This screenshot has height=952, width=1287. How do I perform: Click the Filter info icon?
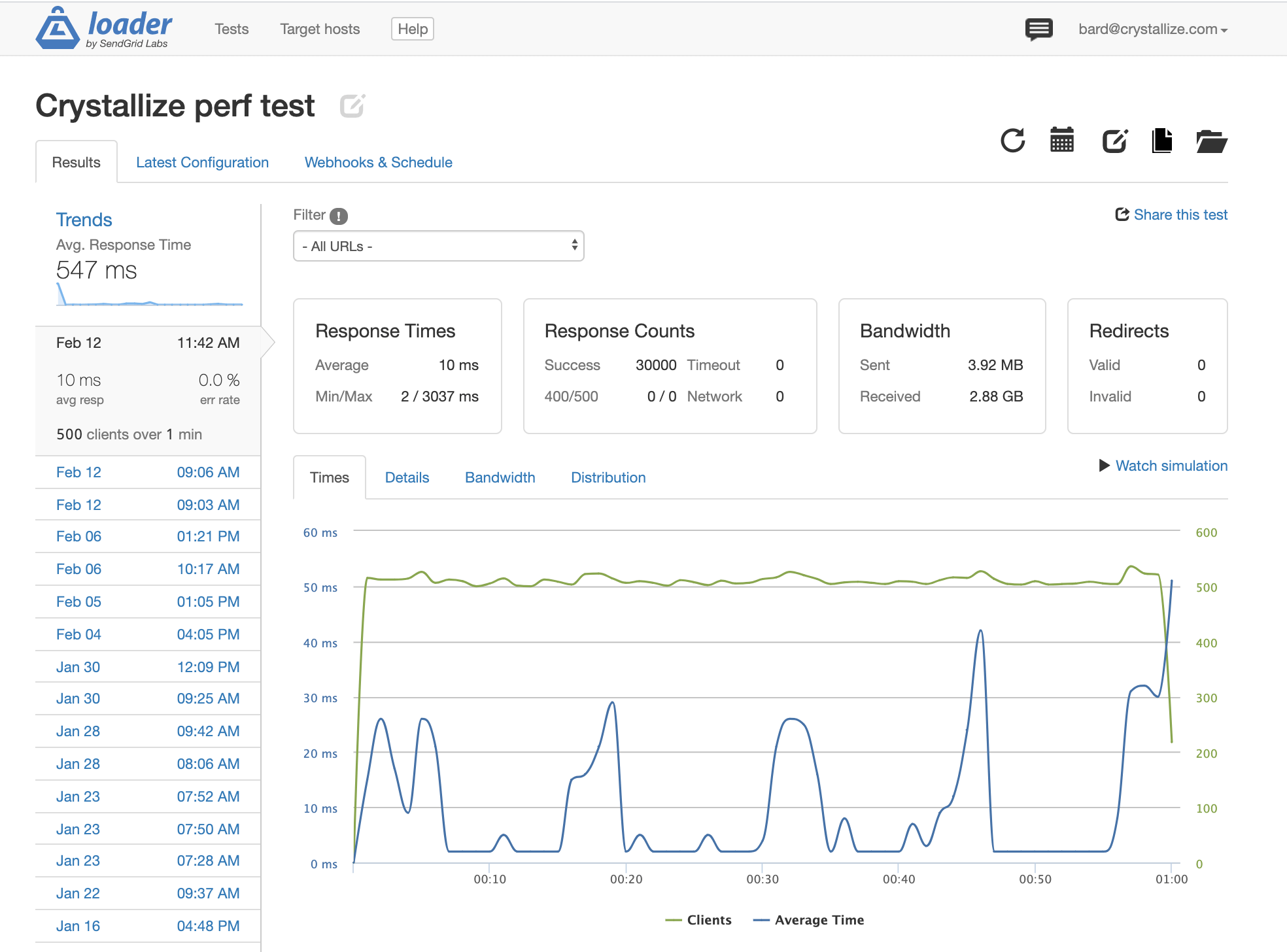(x=339, y=216)
